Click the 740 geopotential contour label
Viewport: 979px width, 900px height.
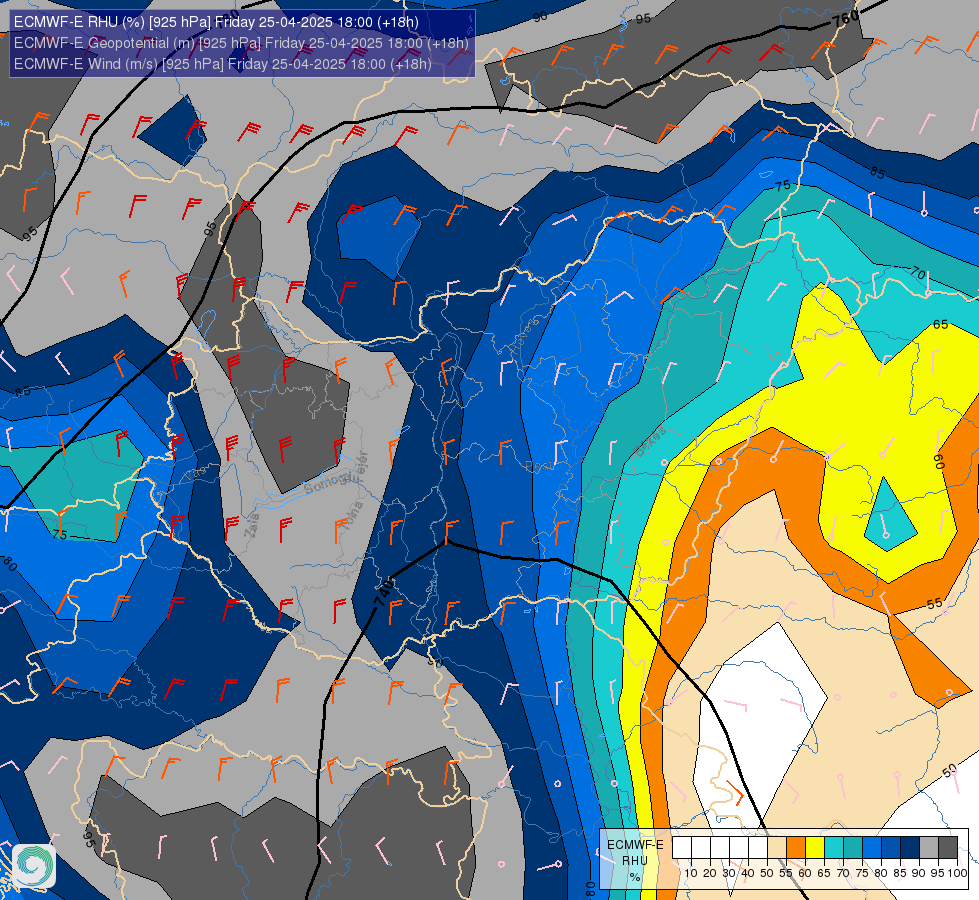pyautogui.click(x=385, y=591)
